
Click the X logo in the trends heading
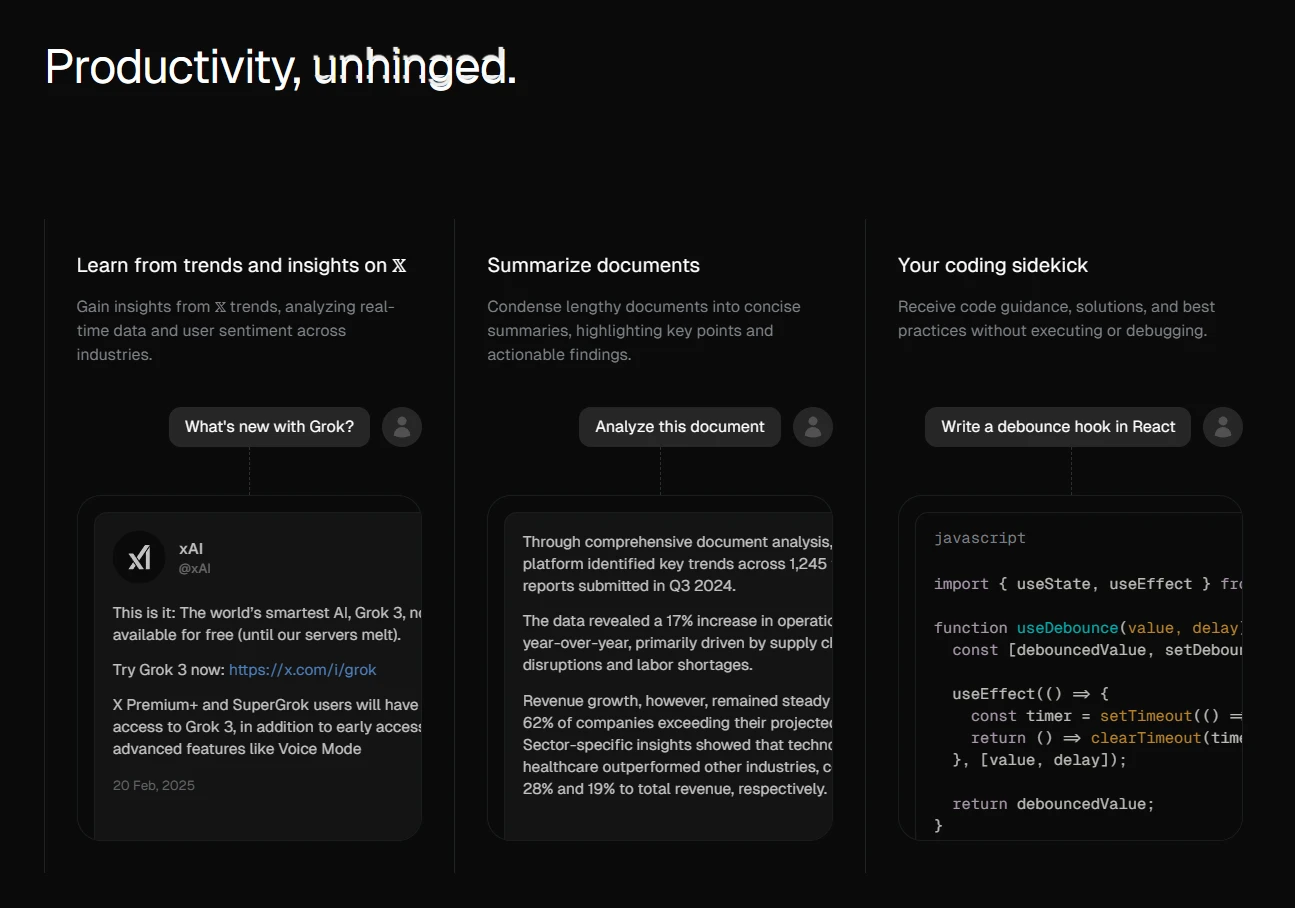pyautogui.click(x=400, y=266)
